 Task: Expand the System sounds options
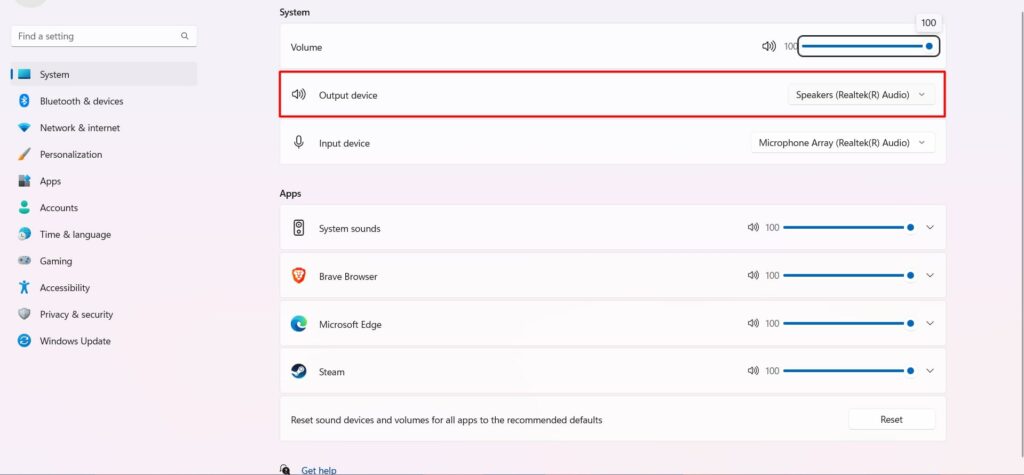[x=930, y=228]
